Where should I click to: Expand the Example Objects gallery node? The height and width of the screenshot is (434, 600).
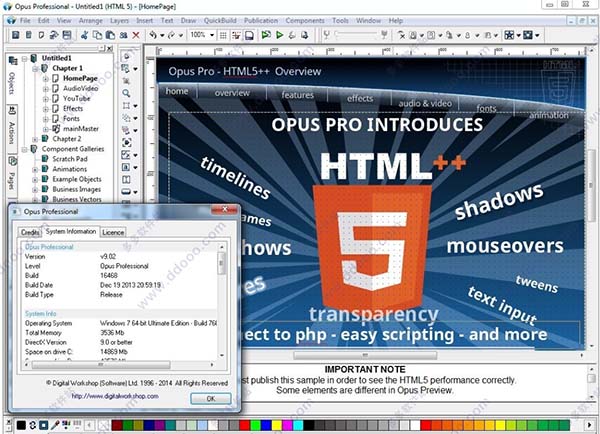pyautogui.click(x=35, y=179)
